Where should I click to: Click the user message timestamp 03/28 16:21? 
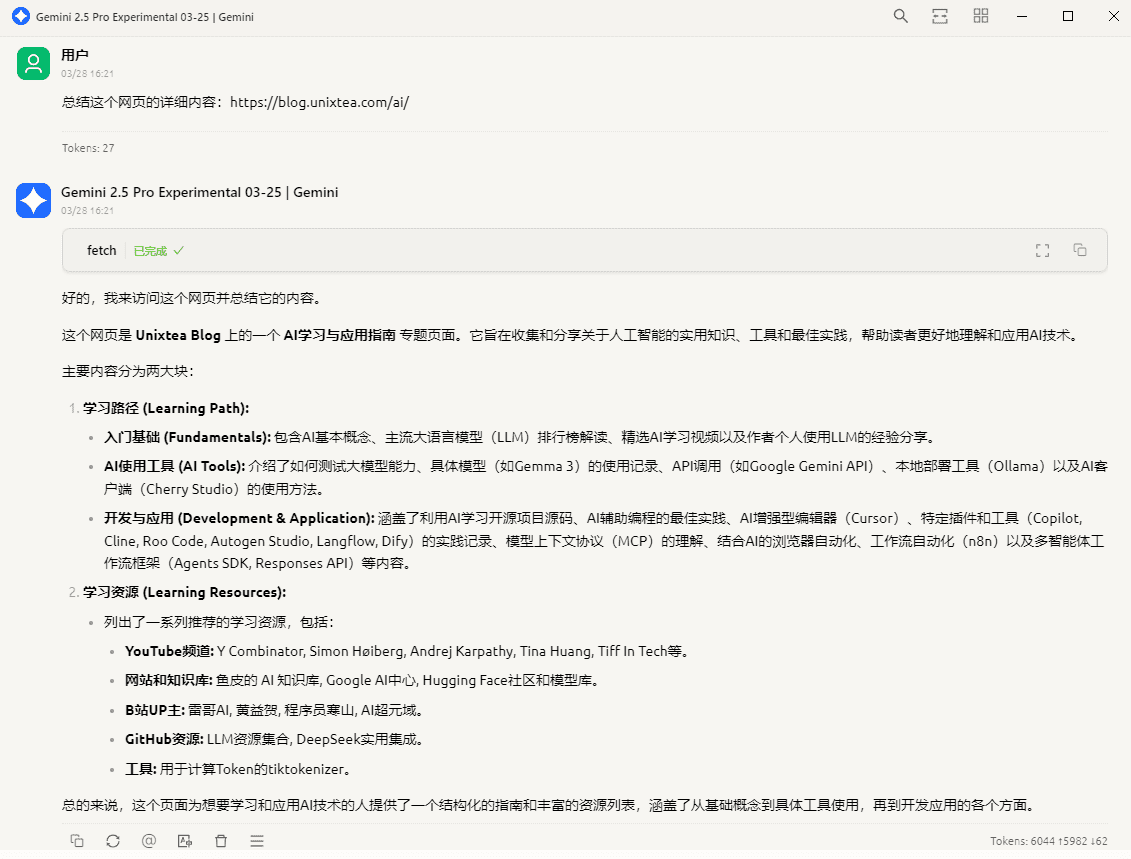pyautogui.click(x=87, y=74)
